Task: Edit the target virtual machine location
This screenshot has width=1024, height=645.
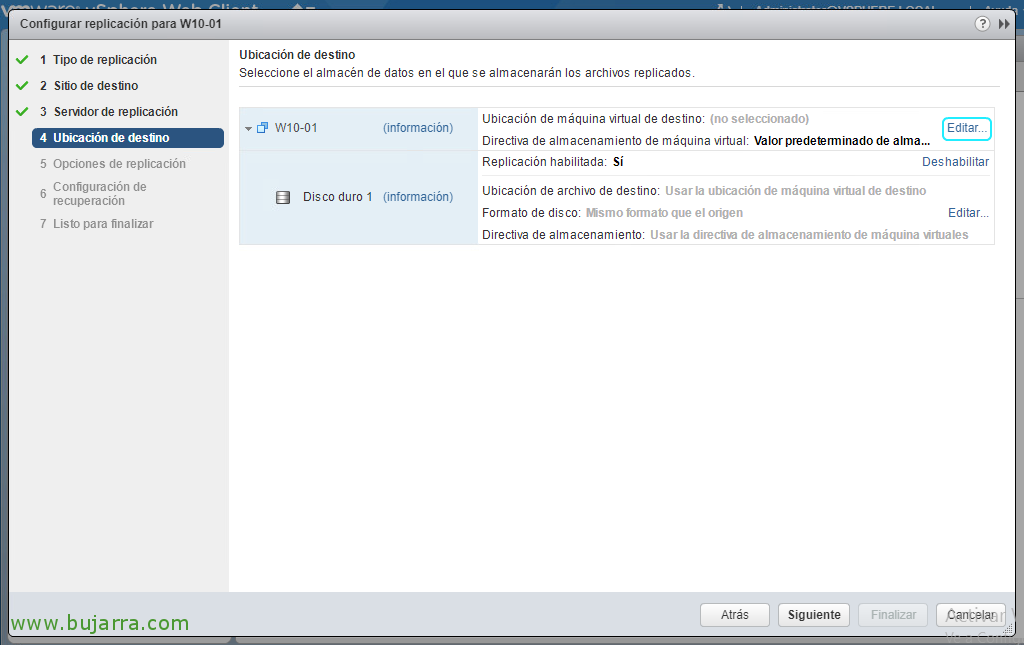Action: tap(966, 128)
